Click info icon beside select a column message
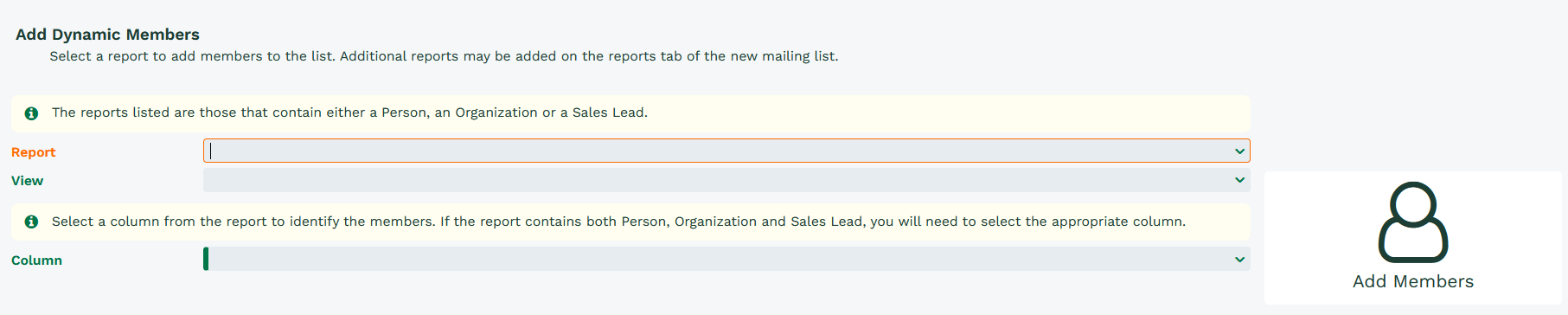This screenshot has height=315, width=1568. 32,222
